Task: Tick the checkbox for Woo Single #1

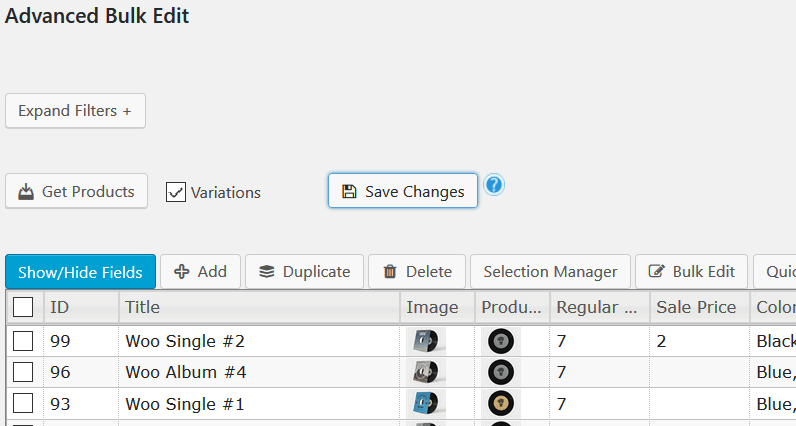Action: [x=23, y=404]
